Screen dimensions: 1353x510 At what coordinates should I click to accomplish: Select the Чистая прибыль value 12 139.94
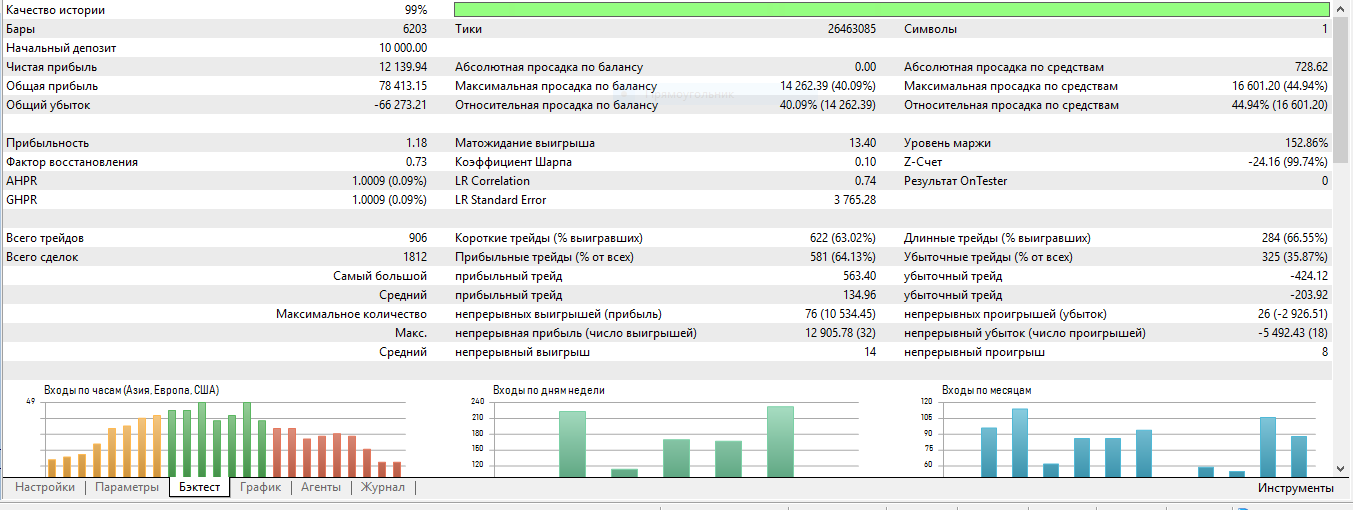pyautogui.click(x=402, y=67)
